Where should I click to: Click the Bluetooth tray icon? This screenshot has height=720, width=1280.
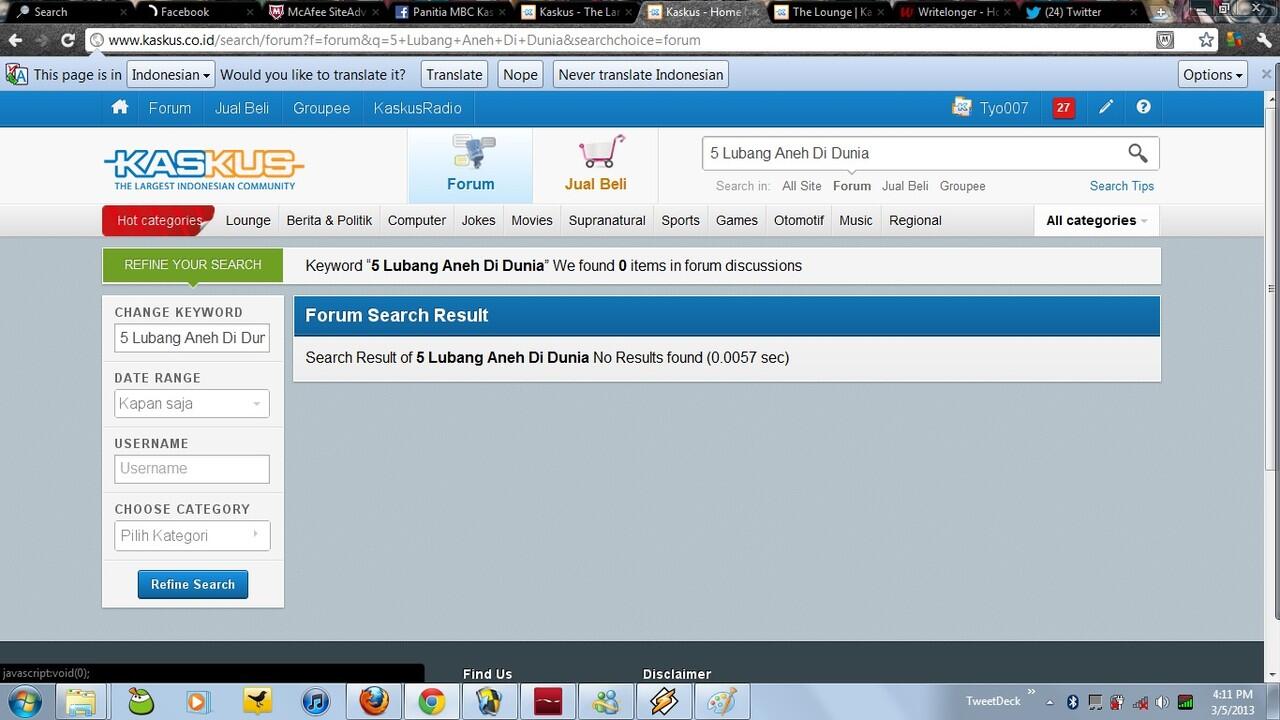point(1073,702)
